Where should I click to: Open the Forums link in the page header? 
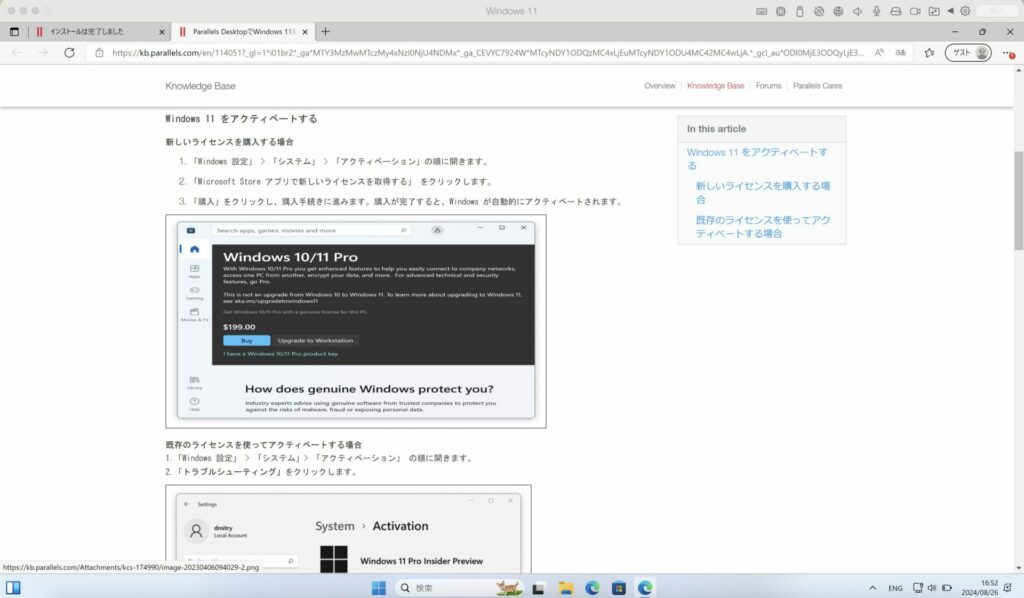click(768, 86)
